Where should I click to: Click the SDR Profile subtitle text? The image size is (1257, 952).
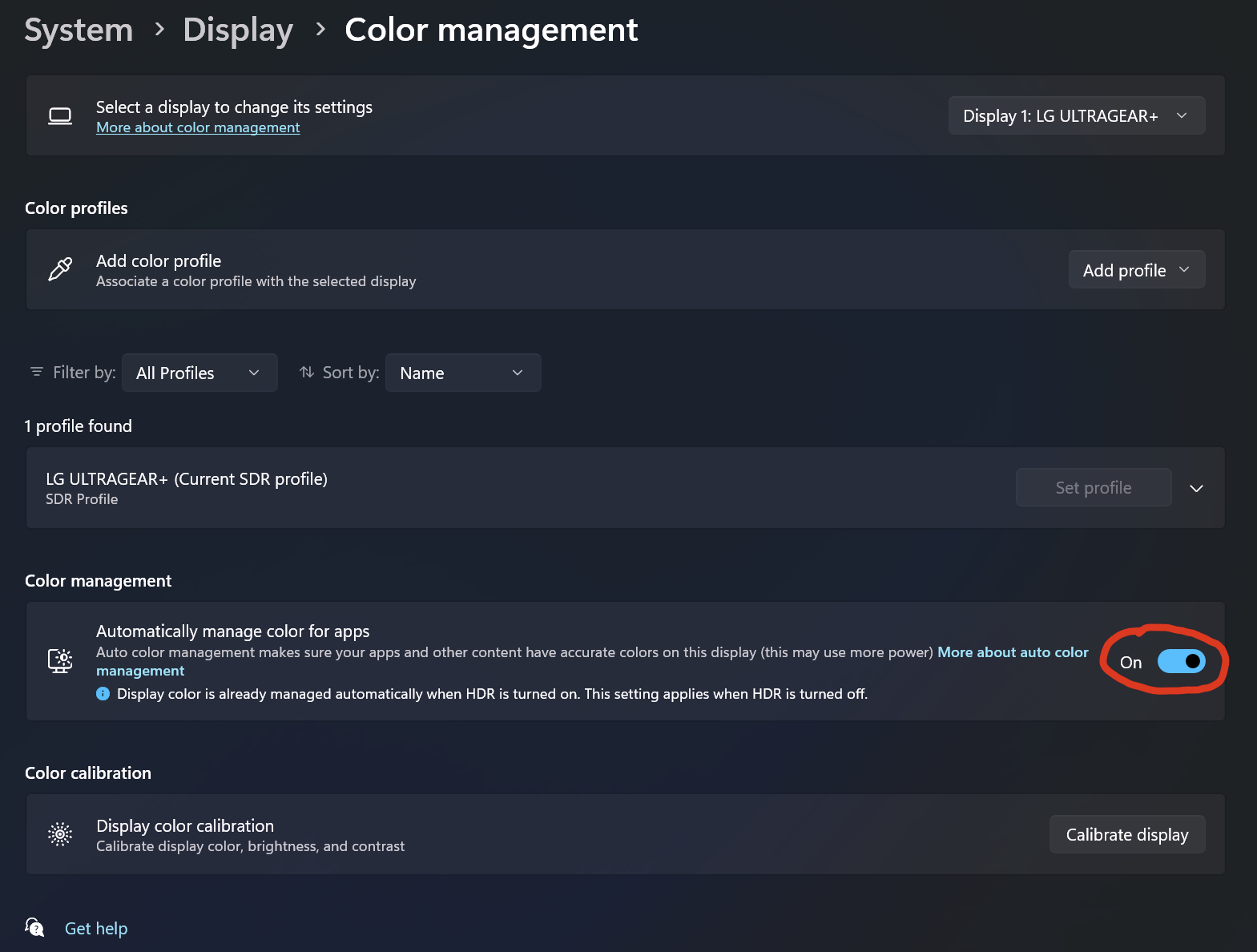pos(82,499)
